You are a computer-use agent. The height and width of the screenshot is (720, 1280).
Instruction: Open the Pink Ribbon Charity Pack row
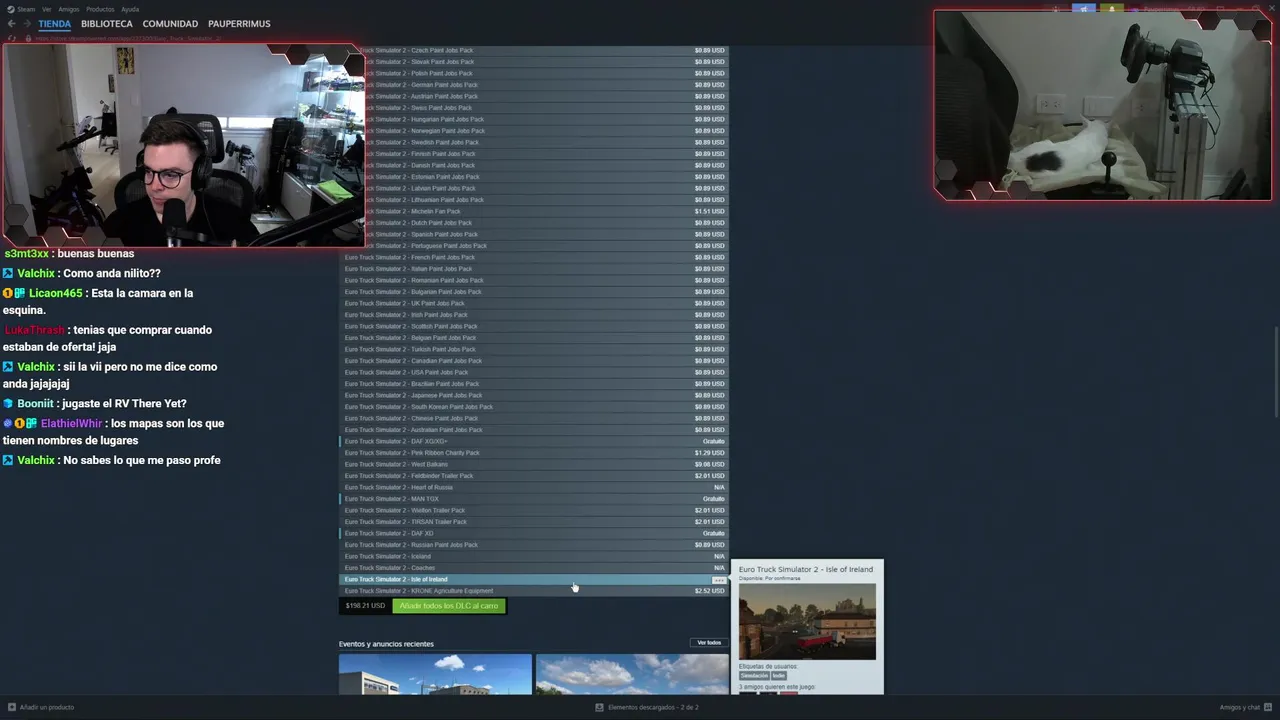pos(534,453)
